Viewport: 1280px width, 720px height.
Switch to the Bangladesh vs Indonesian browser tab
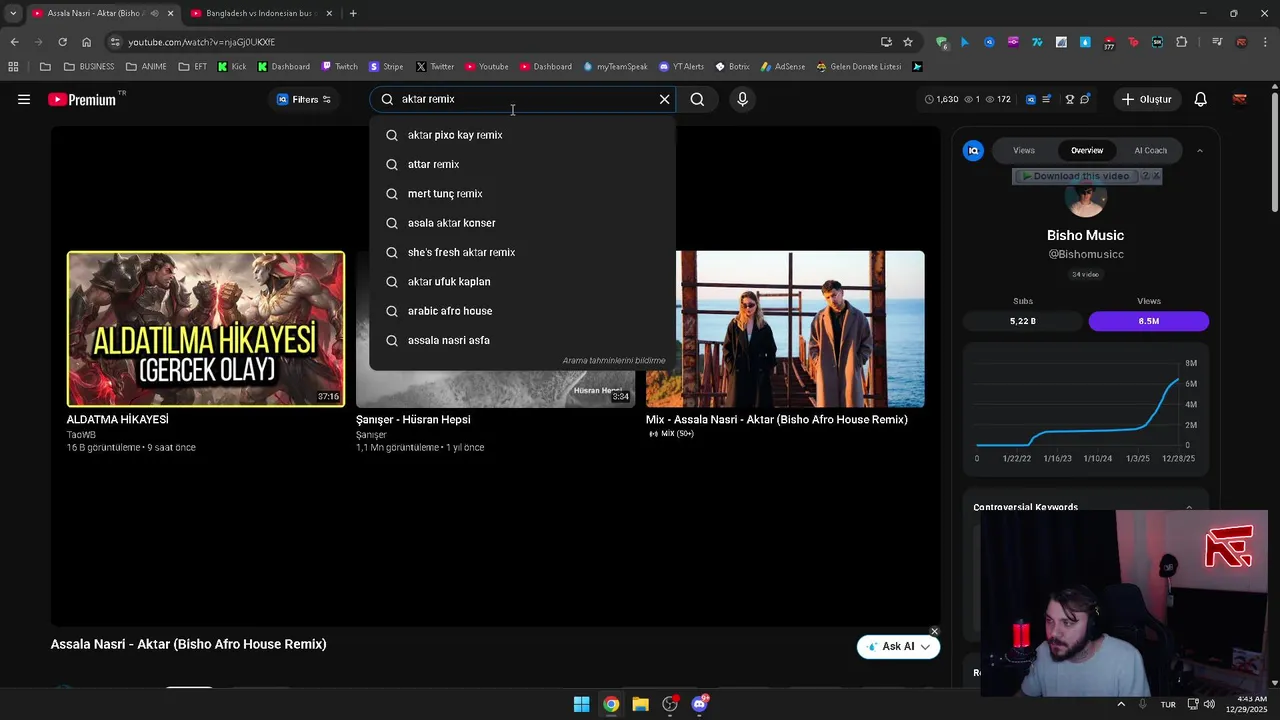pyautogui.click(x=259, y=13)
